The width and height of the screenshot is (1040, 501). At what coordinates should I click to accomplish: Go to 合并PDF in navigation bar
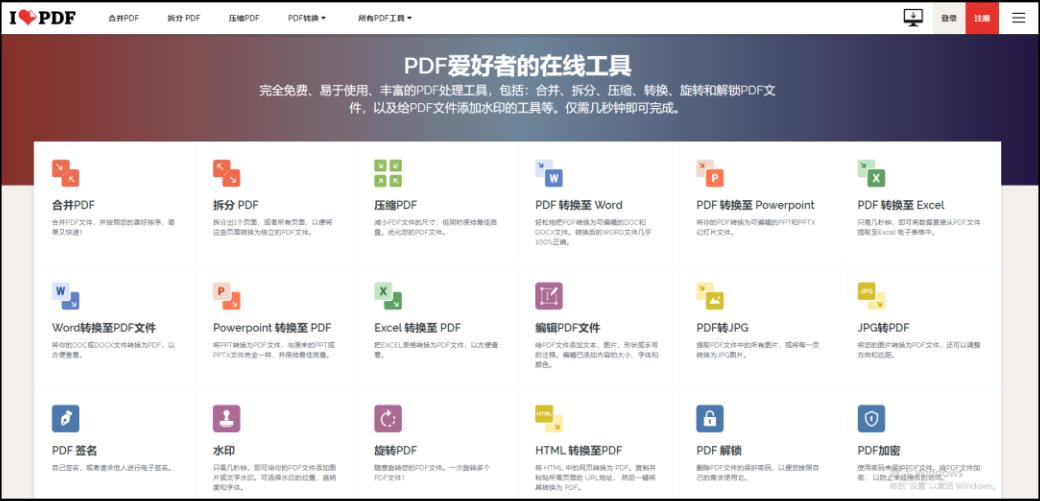pyautogui.click(x=124, y=18)
